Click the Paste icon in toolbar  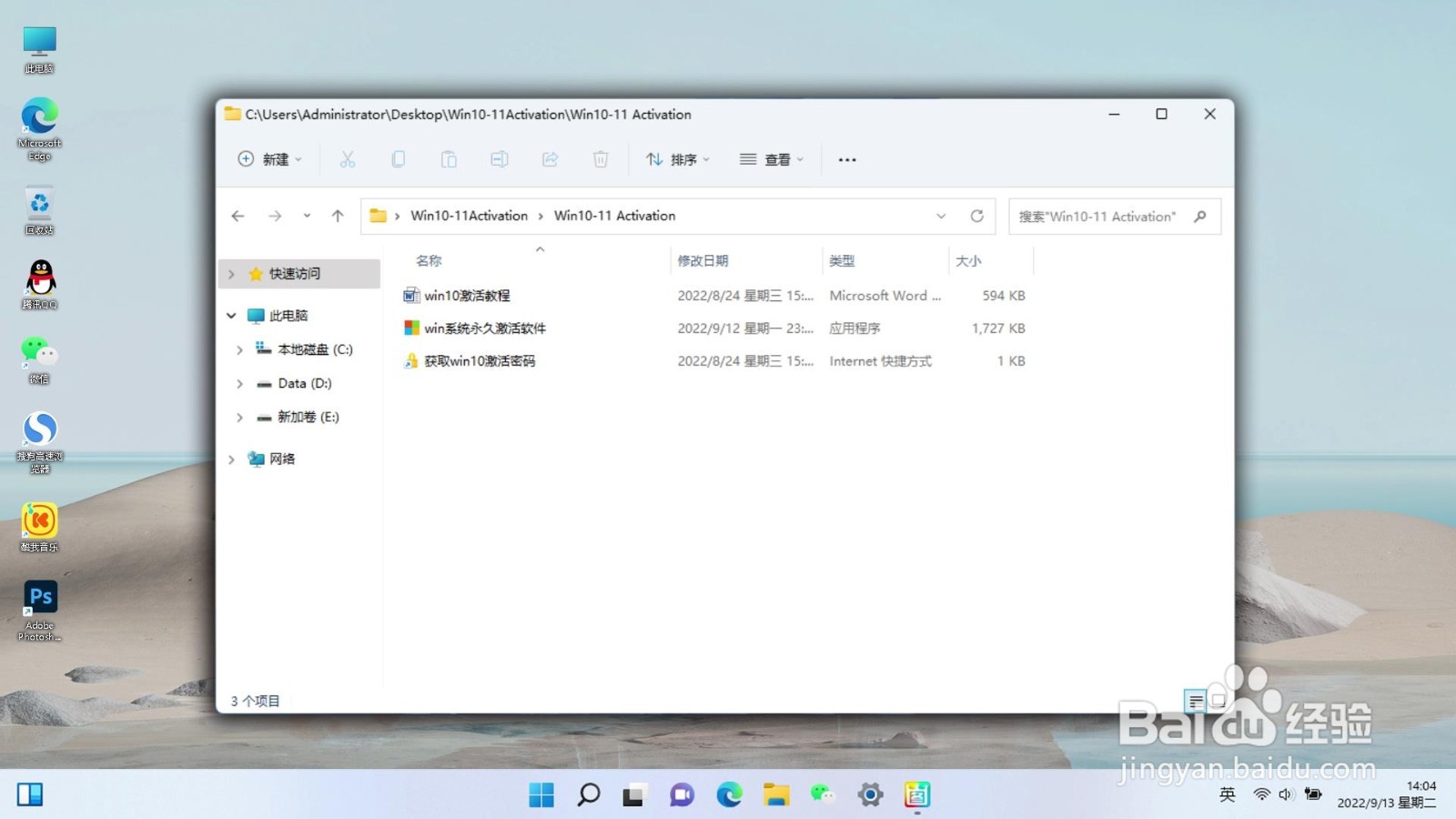tap(449, 159)
